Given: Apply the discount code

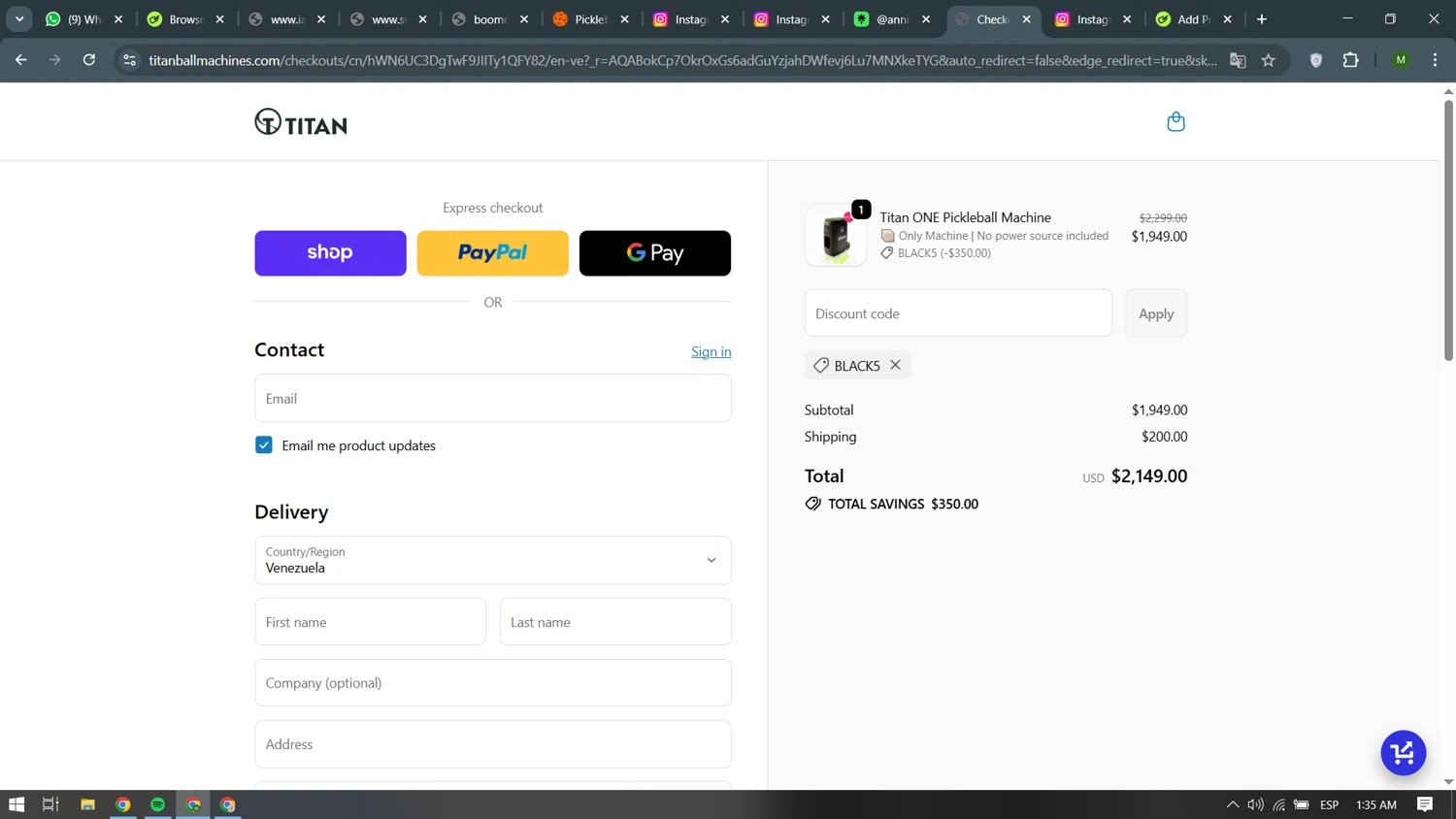Looking at the screenshot, I should click(1156, 313).
